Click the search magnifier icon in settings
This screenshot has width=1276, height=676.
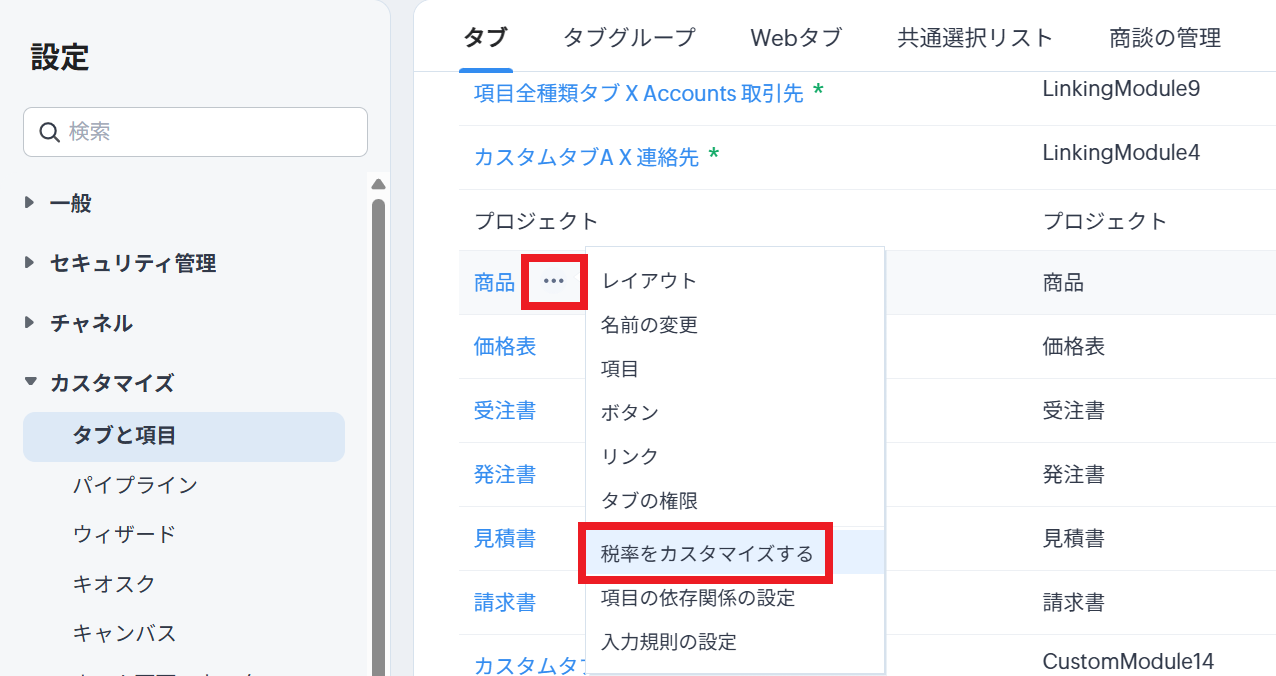(49, 132)
